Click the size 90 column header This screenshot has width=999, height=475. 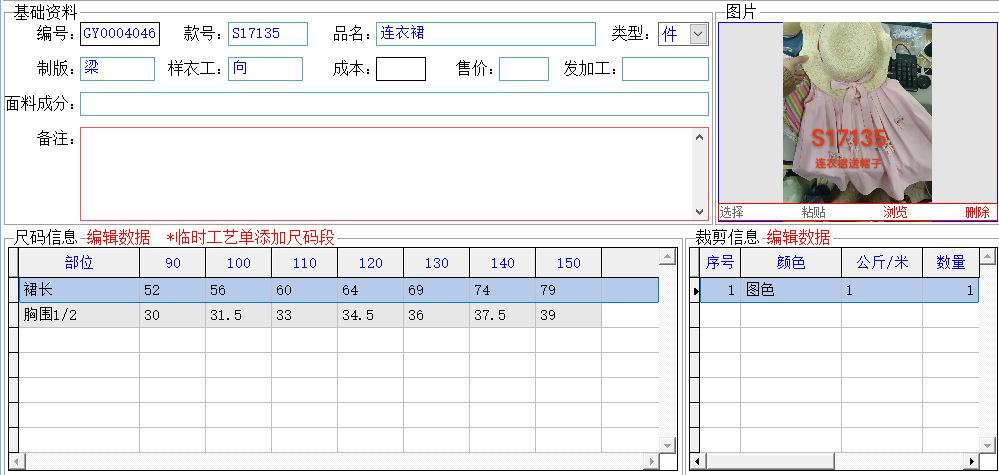coord(173,263)
